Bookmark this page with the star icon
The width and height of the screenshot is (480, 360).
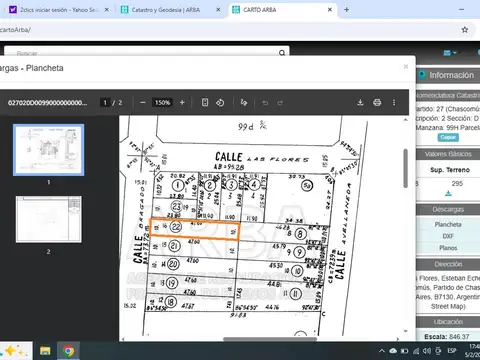[465, 30]
